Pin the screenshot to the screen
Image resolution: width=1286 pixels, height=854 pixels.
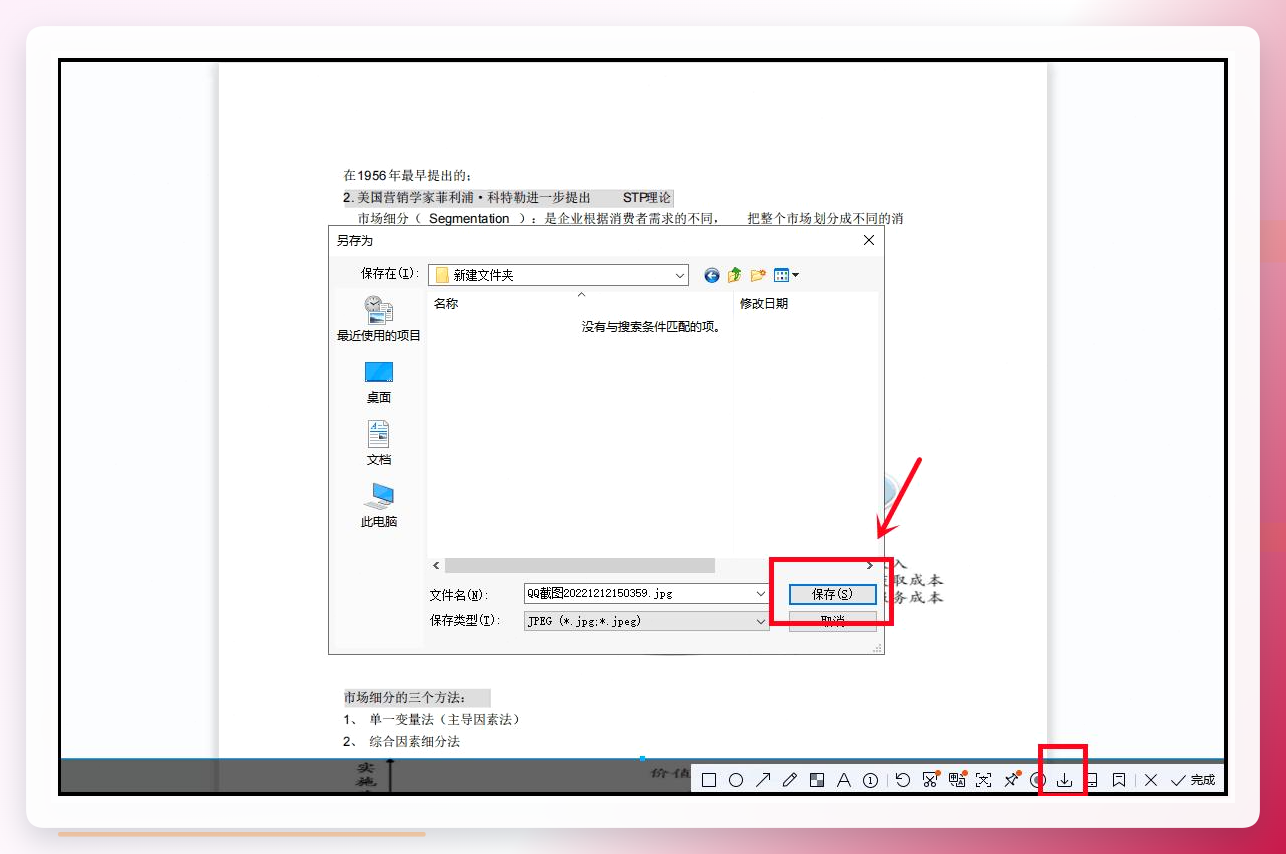pyautogui.click(x=1011, y=780)
